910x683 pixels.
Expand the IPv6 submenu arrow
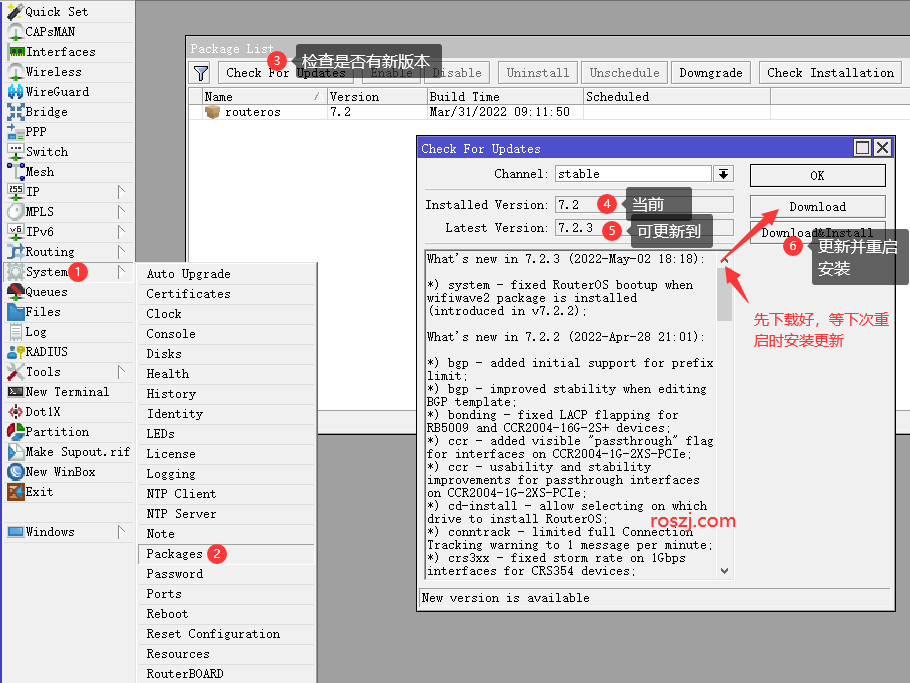(x=121, y=232)
